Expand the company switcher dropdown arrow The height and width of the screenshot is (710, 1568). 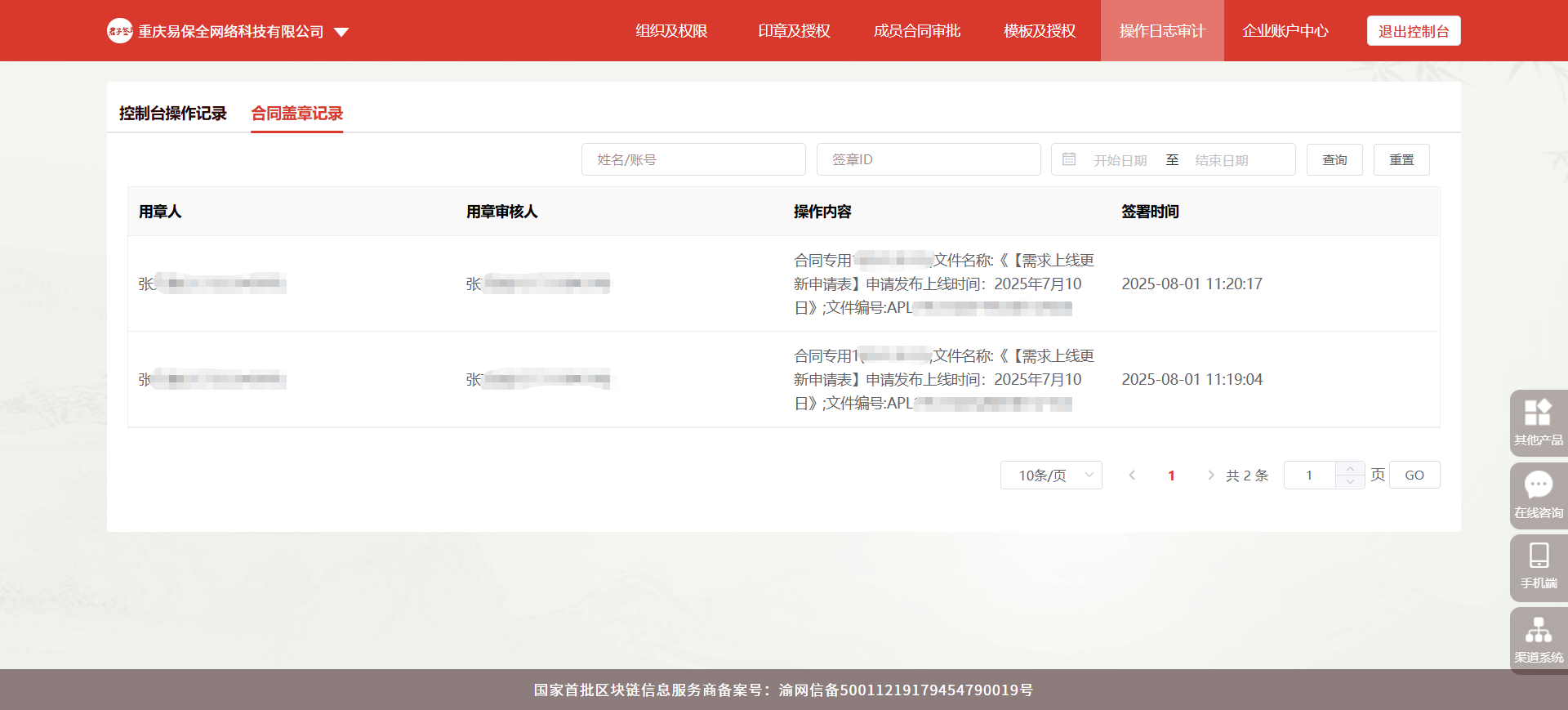[341, 32]
